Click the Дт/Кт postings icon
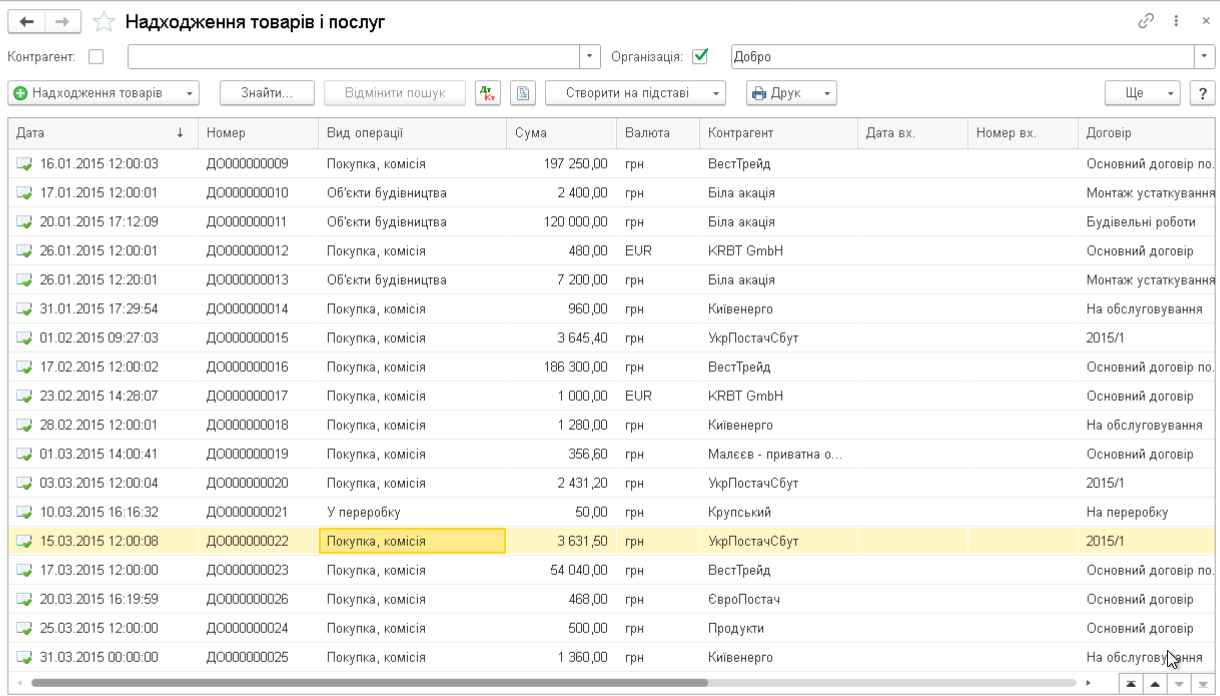The height and width of the screenshot is (696, 1220). pos(487,93)
